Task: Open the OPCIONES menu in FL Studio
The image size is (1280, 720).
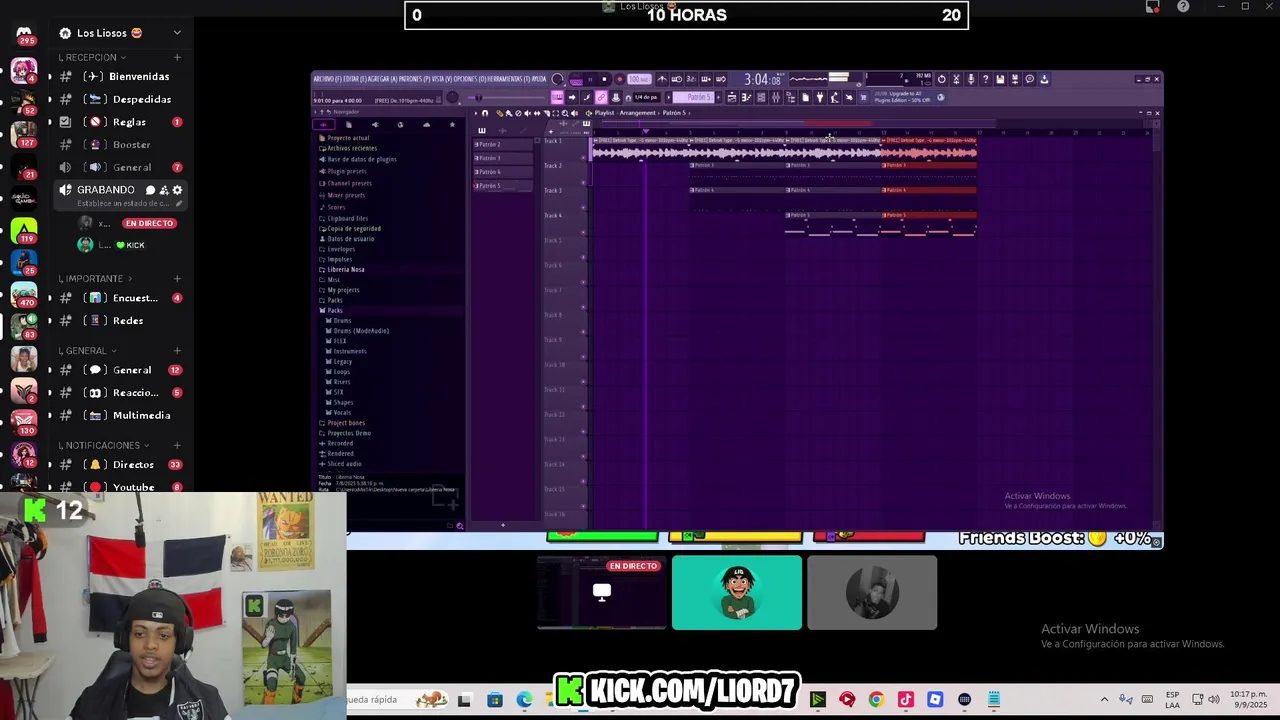Action: coord(468,79)
